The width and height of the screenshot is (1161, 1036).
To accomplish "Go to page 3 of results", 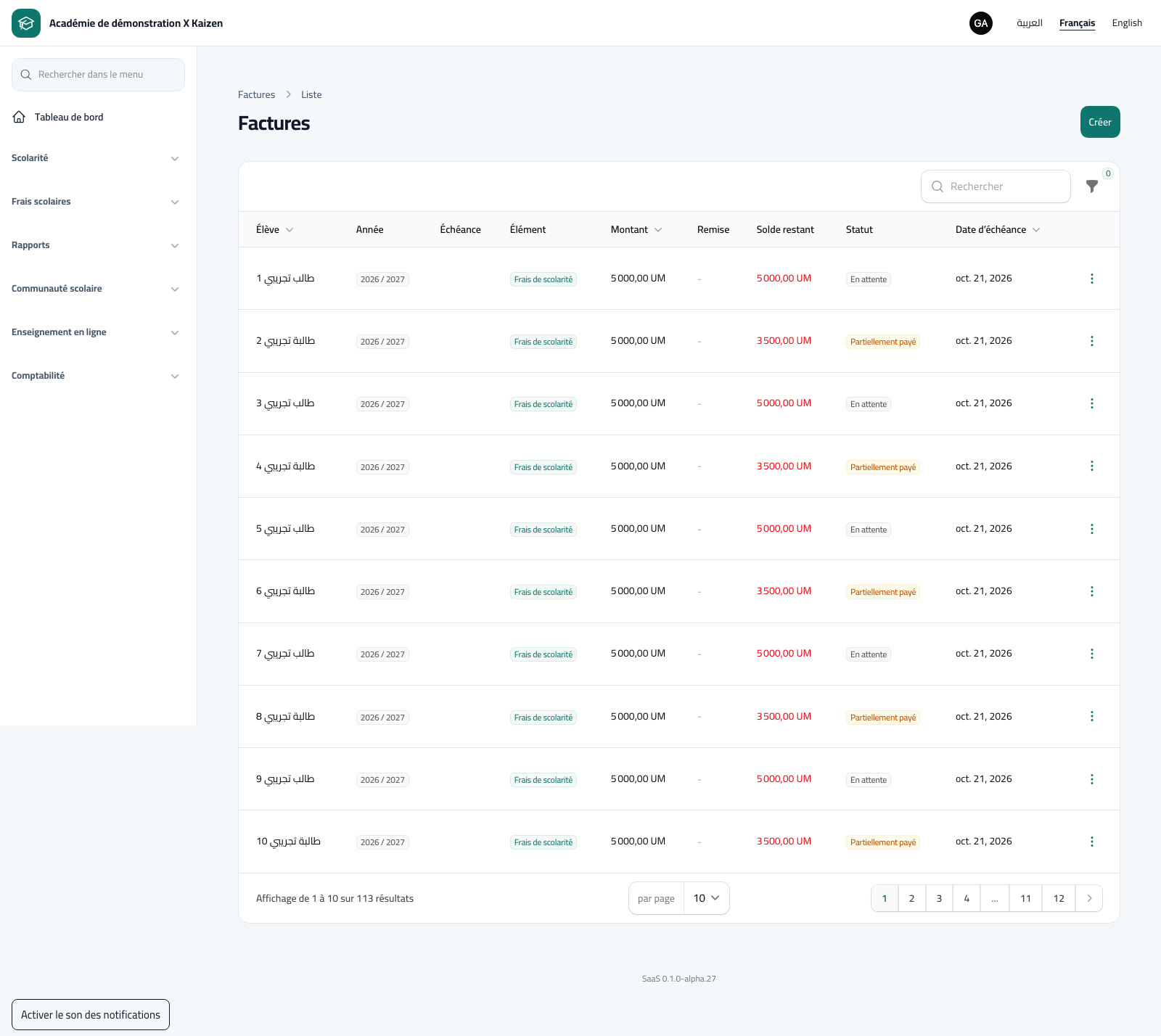I will pos(939,898).
